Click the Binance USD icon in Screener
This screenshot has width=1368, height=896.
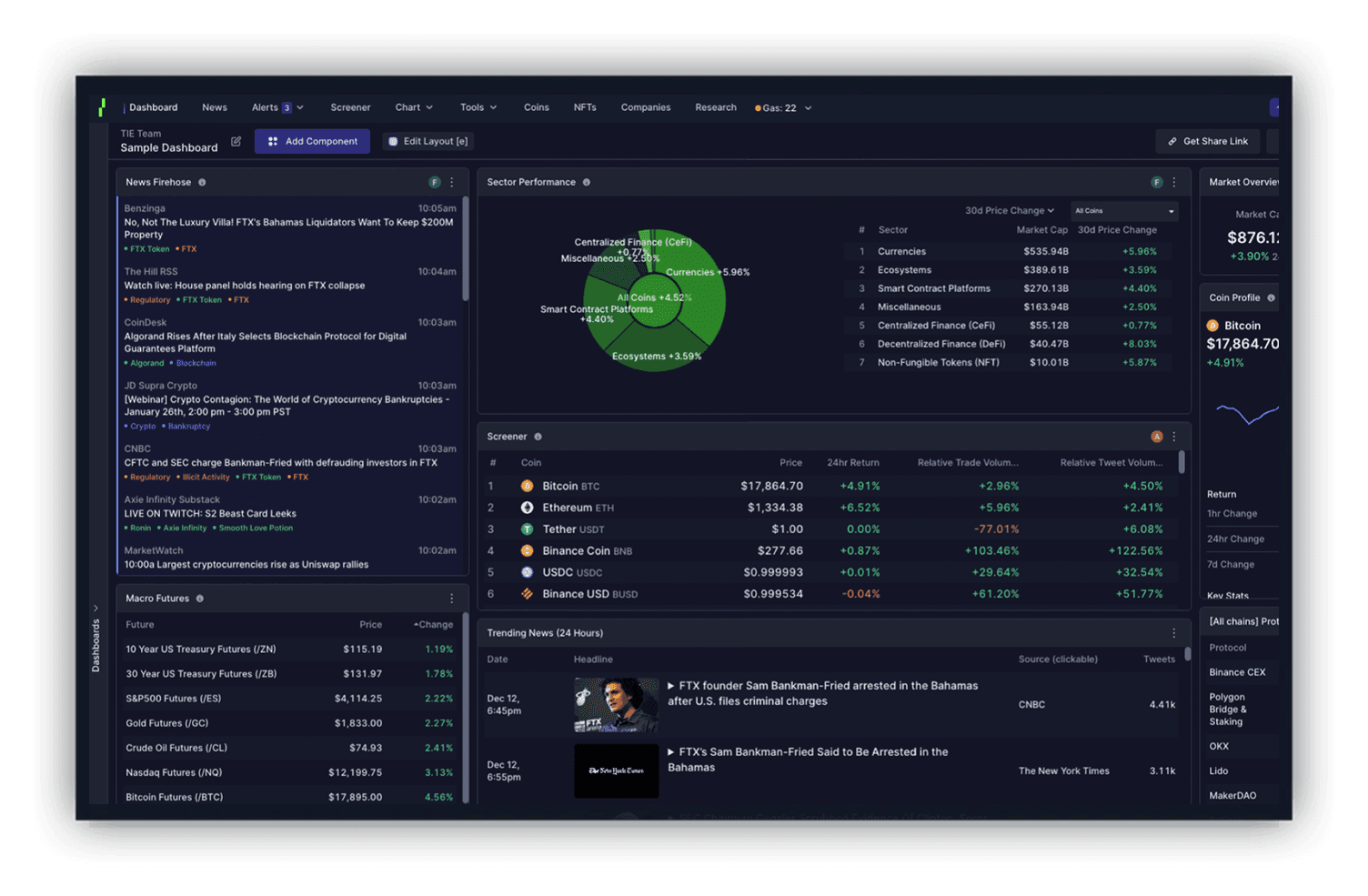(527, 594)
